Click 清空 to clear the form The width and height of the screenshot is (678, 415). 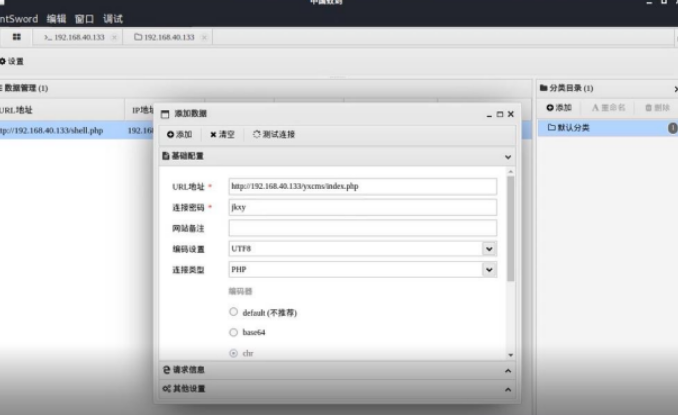222,134
